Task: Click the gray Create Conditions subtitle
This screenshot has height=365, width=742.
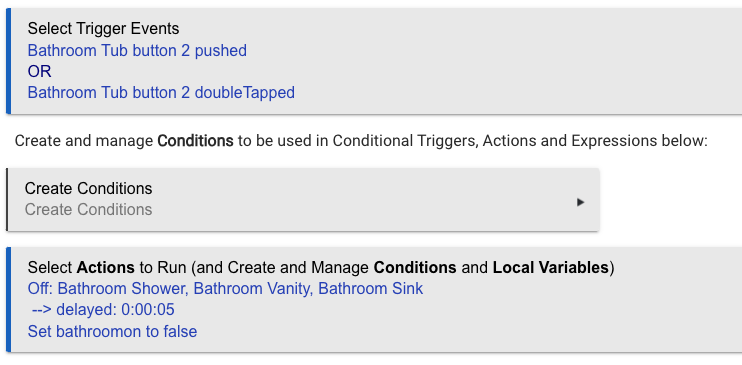Action: 88,209
